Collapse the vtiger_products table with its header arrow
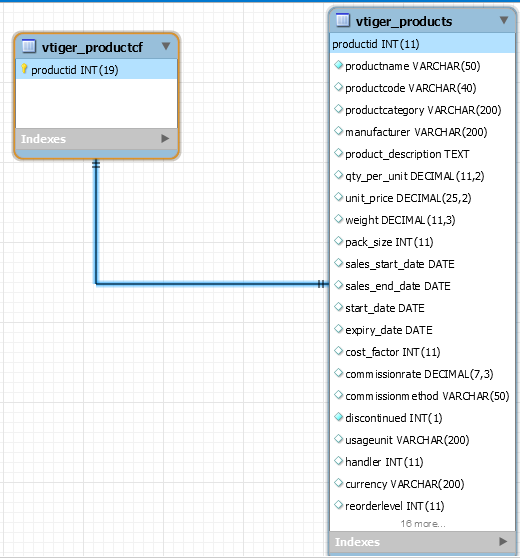The width and height of the screenshot is (520, 558). coord(504,20)
